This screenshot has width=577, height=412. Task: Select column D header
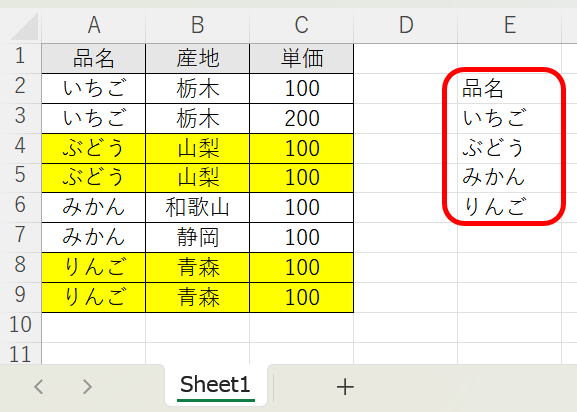(406, 25)
